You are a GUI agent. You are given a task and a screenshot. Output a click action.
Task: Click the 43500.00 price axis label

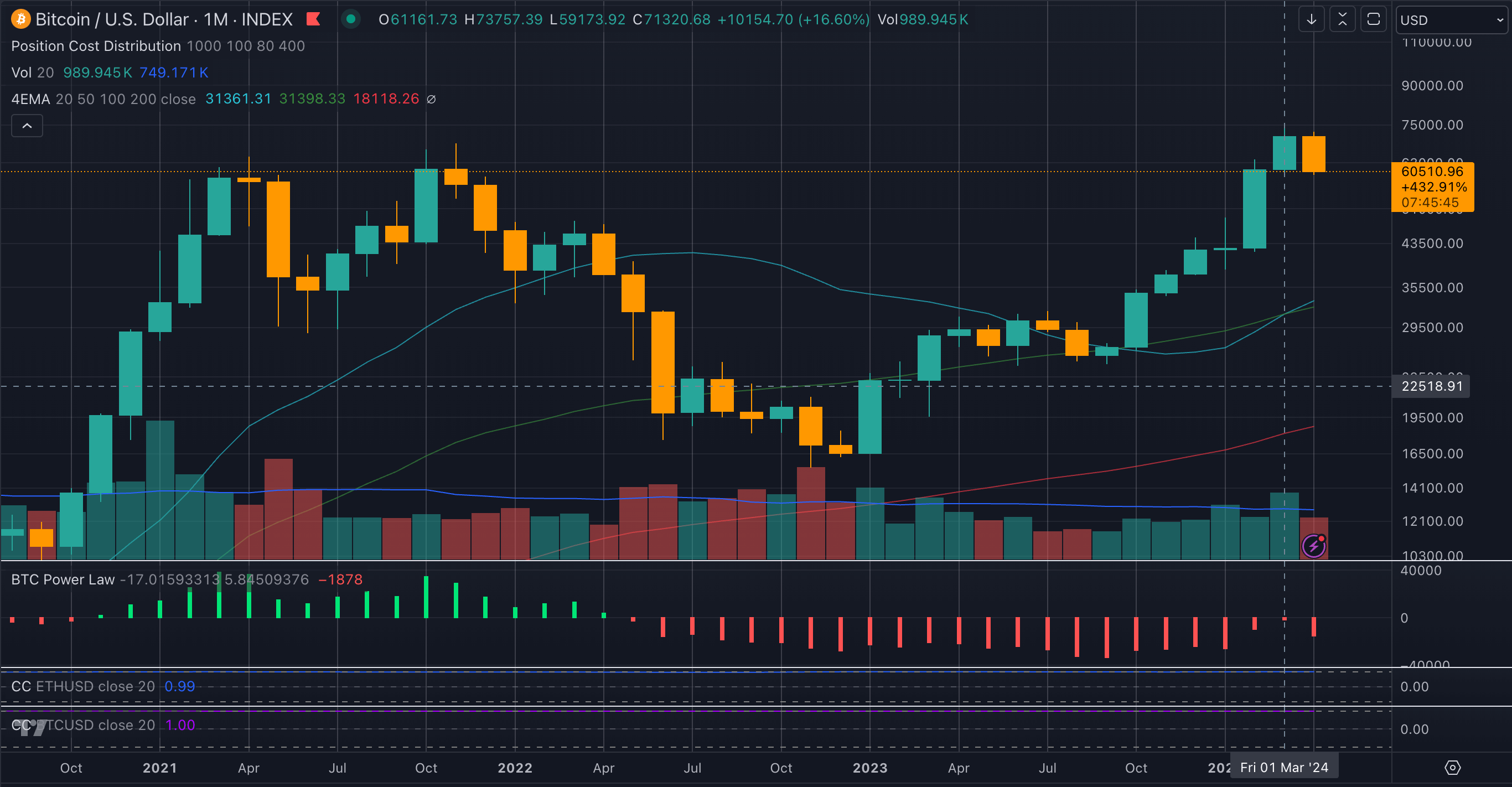tap(1432, 244)
